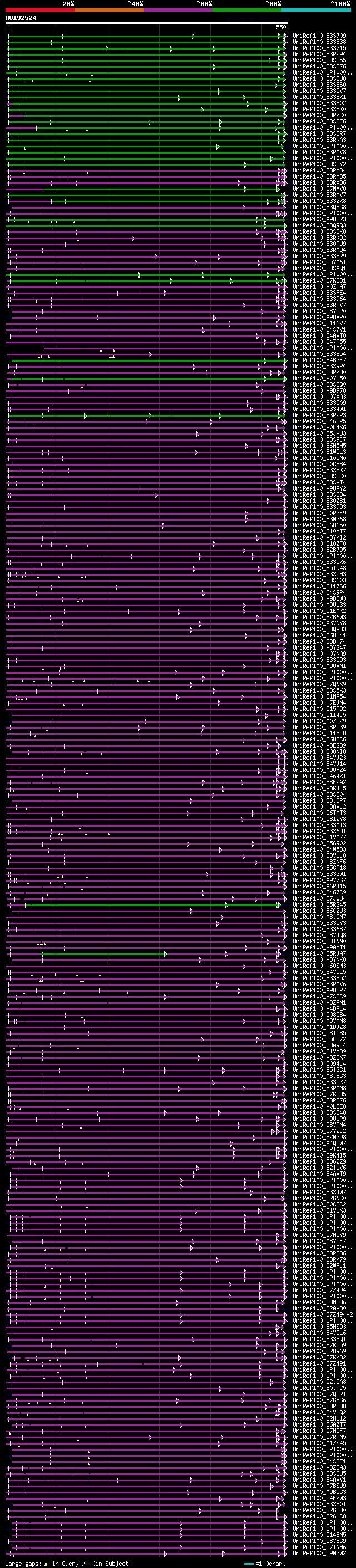Select hit label UniRef100_B3SCK8
The image size is (356, 1568).
pos(319,231)
